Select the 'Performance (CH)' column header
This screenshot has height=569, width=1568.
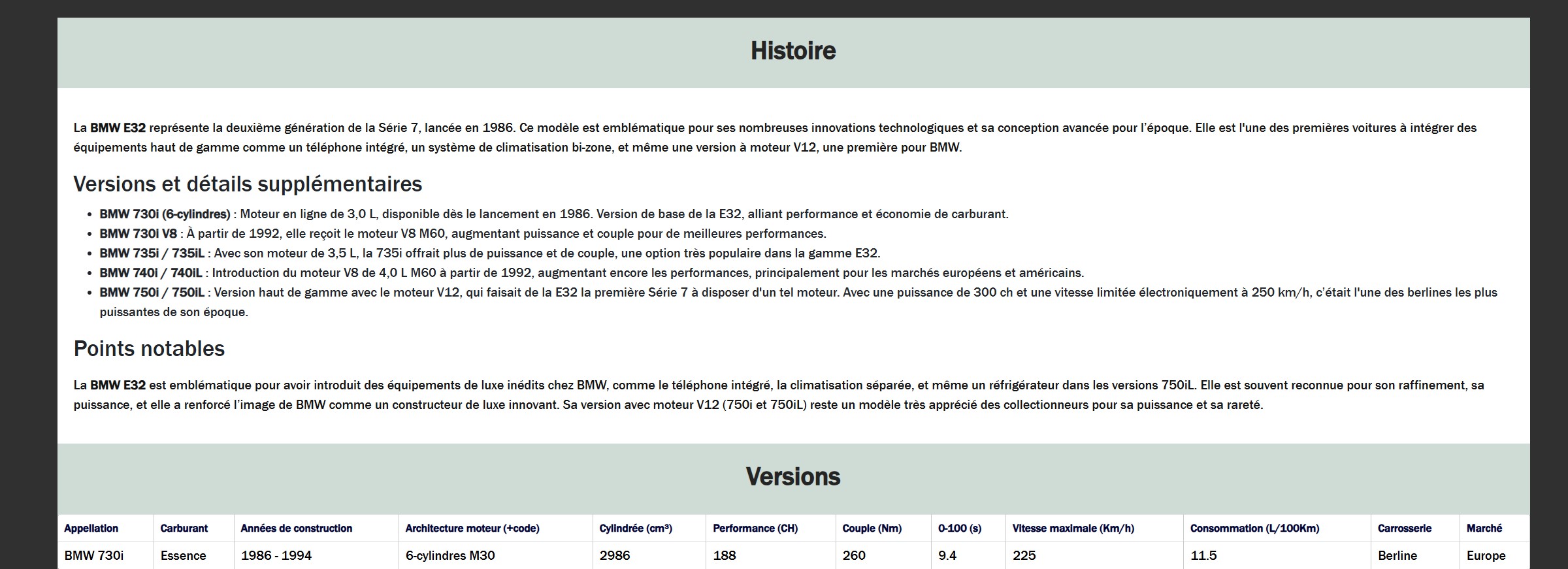[x=755, y=528]
